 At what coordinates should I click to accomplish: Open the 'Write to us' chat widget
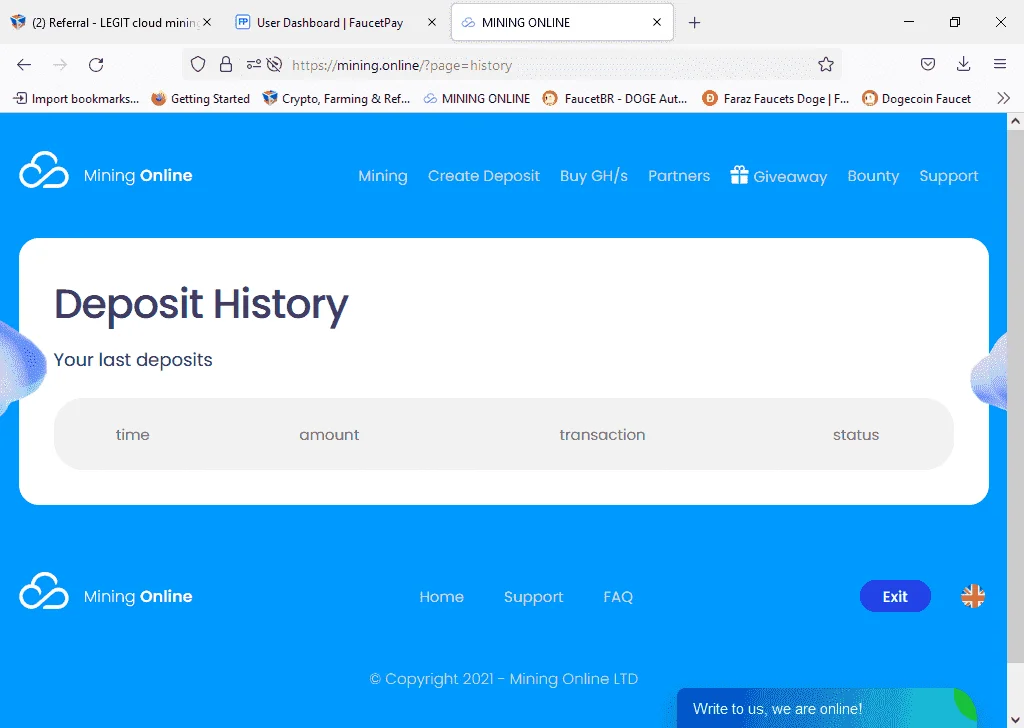(x=826, y=708)
